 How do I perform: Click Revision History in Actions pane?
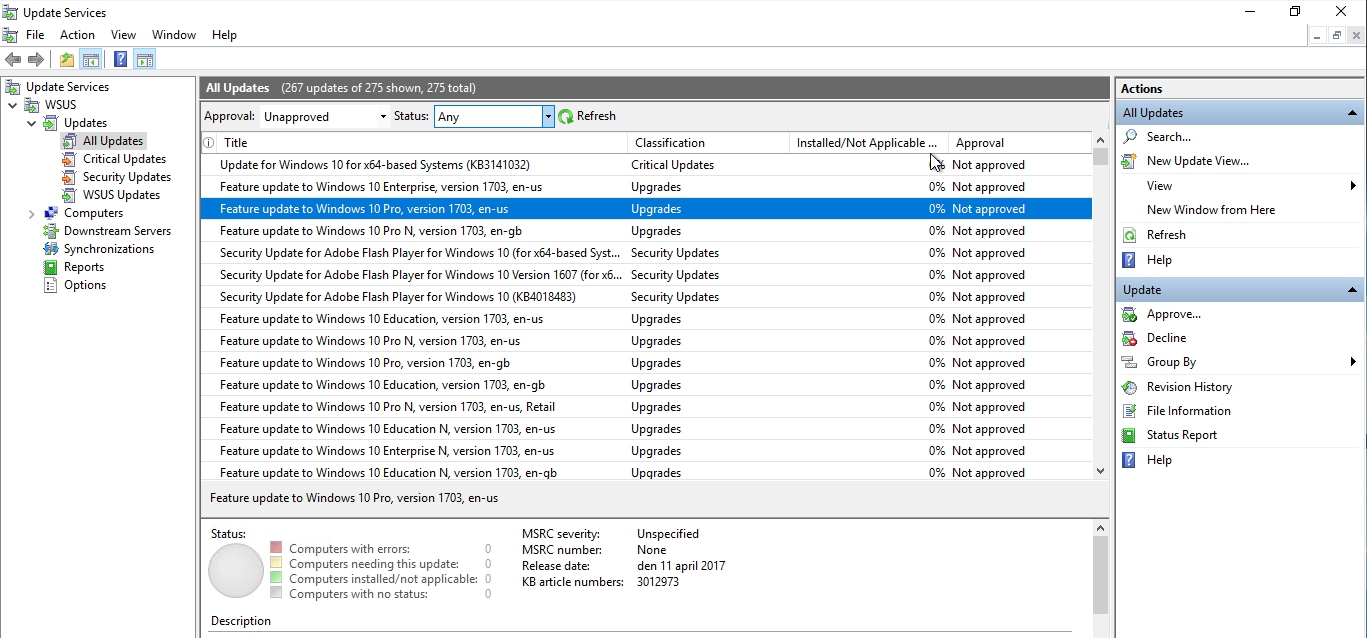(x=1189, y=387)
